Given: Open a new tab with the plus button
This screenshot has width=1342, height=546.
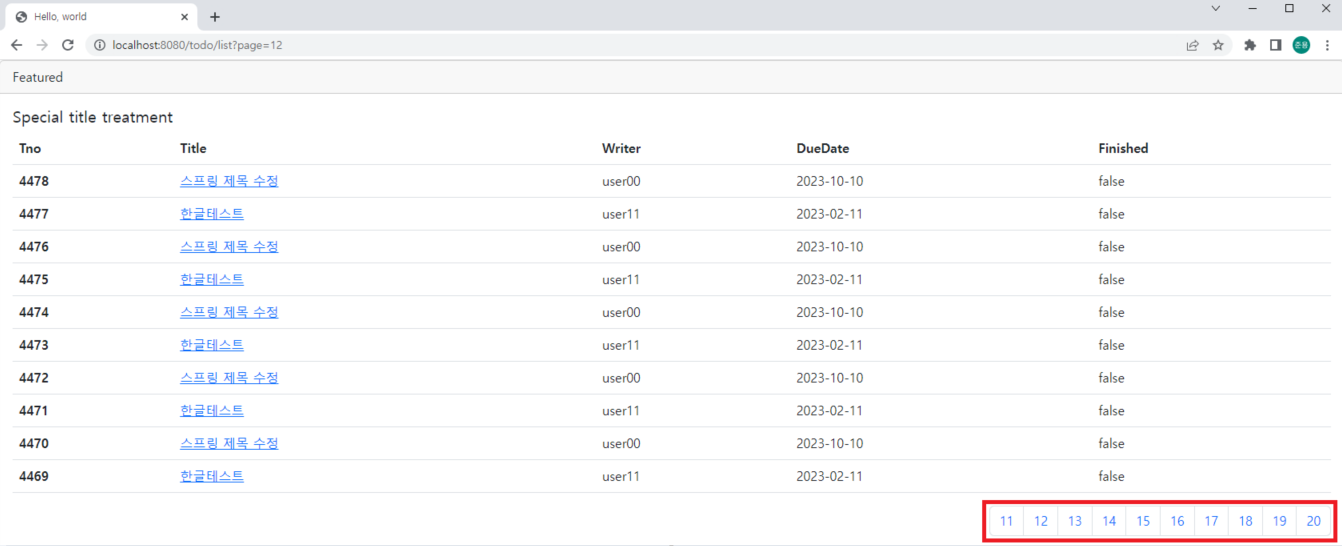Looking at the screenshot, I should [215, 17].
